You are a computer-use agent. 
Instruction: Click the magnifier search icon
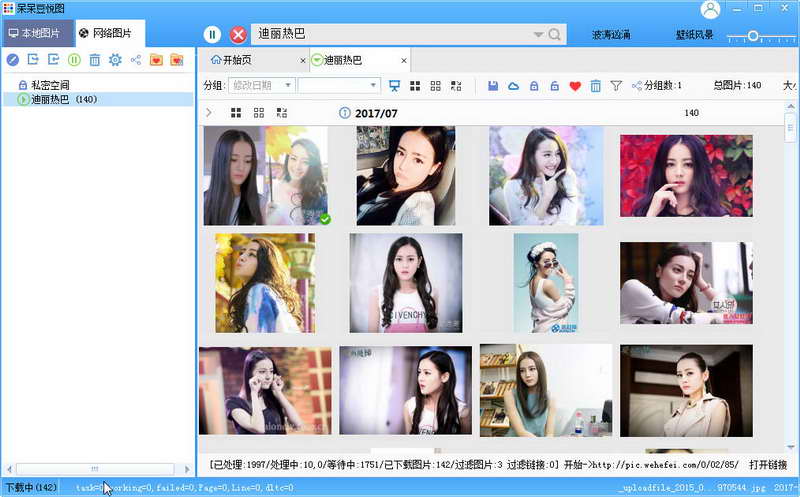(554, 35)
